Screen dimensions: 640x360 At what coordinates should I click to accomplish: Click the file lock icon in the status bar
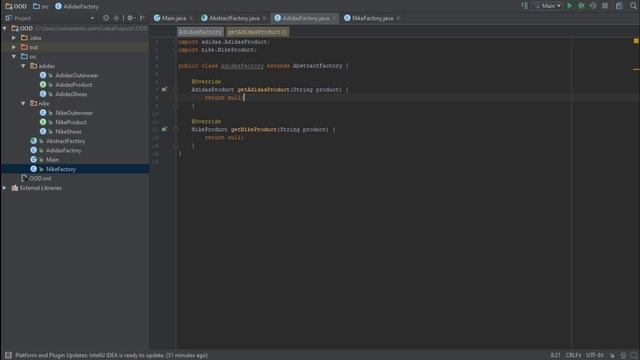coord(612,356)
